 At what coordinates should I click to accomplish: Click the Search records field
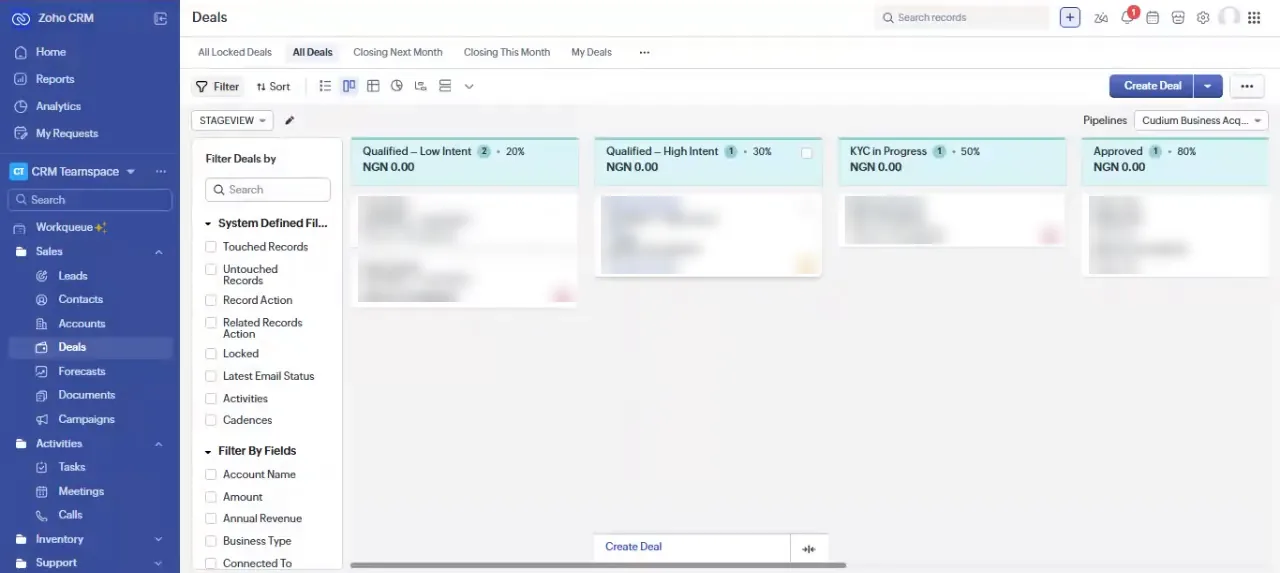click(x=962, y=17)
